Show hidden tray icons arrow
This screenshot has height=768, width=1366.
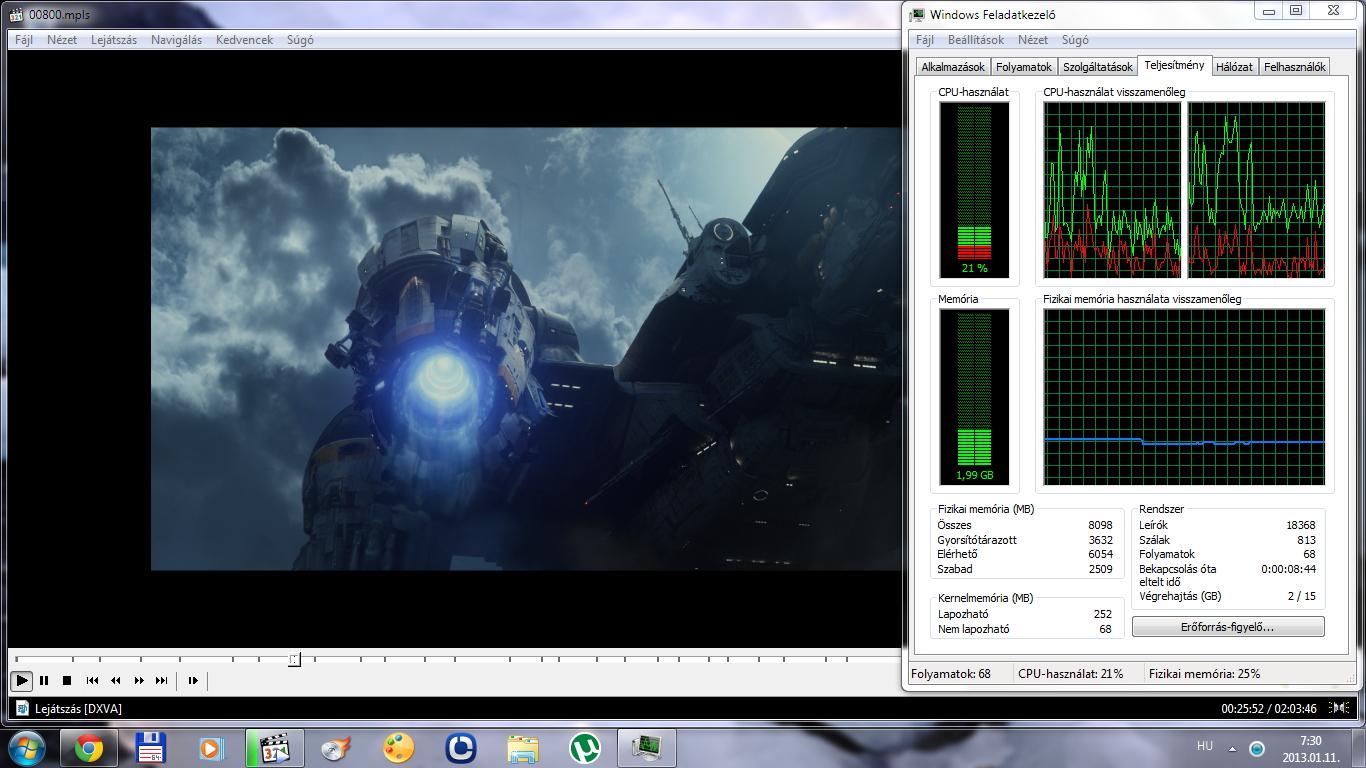[1232, 749]
